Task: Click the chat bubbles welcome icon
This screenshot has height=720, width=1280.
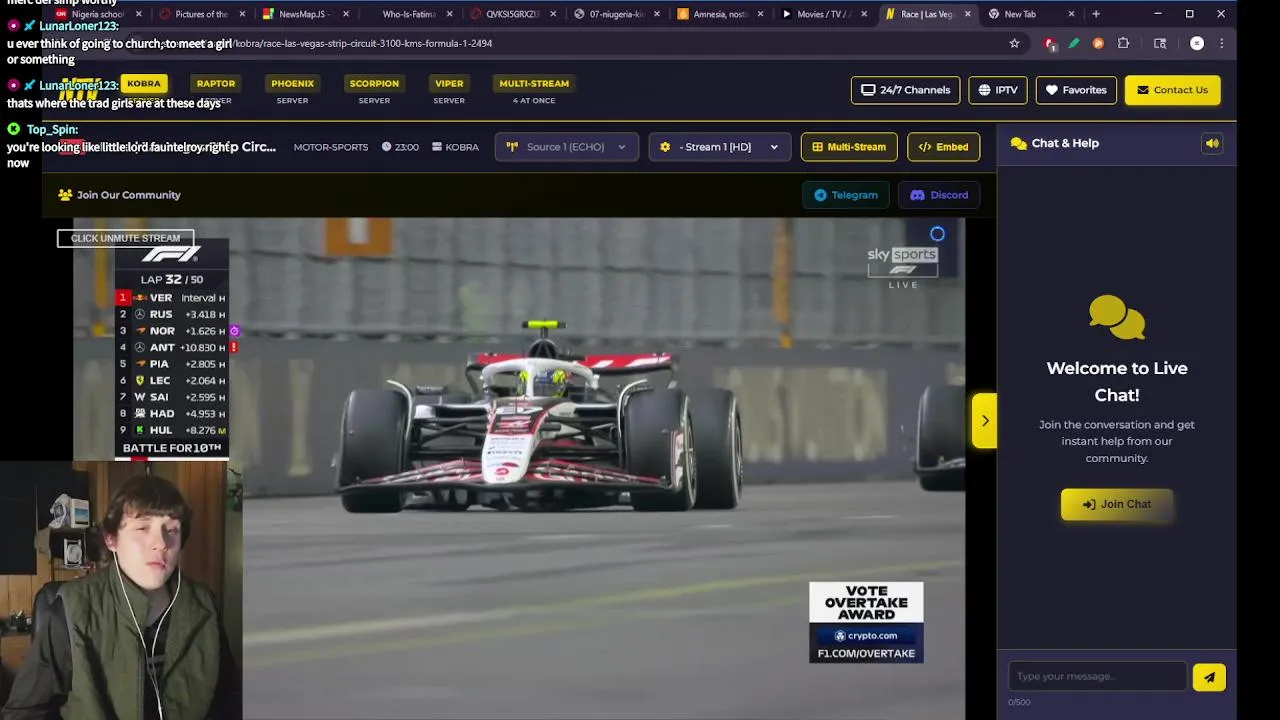Action: (x=1117, y=317)
